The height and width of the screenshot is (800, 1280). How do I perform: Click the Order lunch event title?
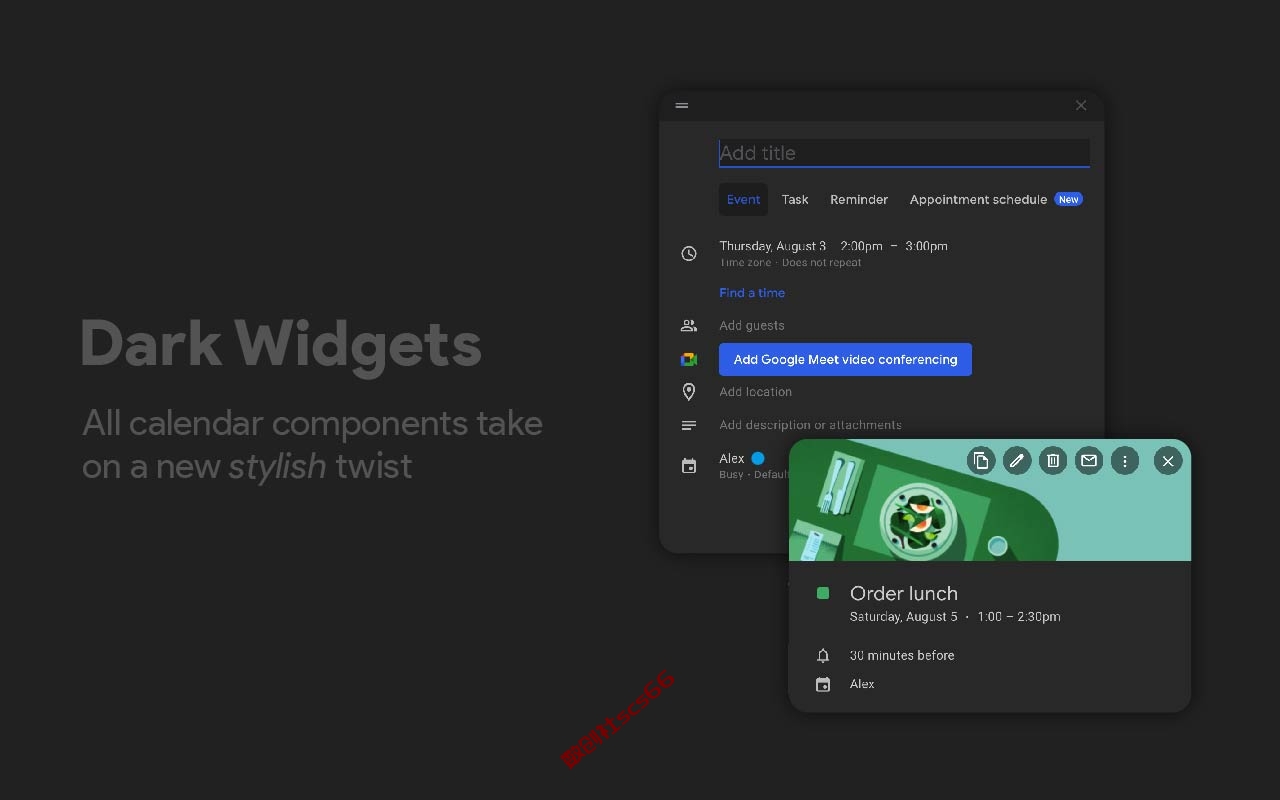[904, 593]
